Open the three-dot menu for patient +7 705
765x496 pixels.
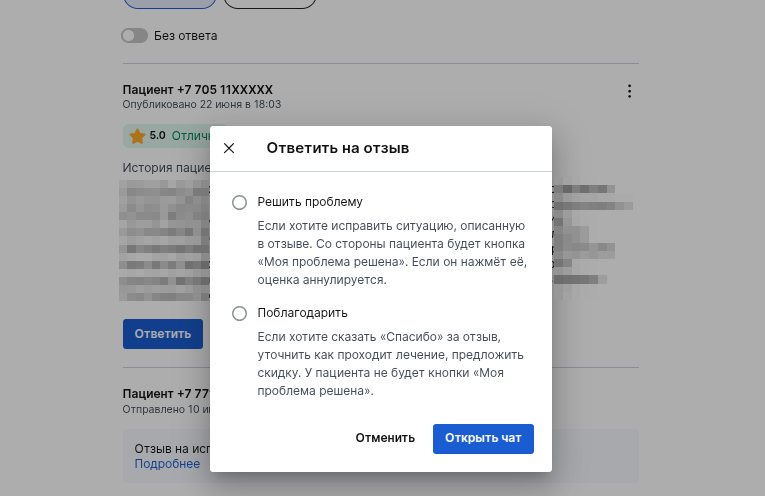(x=629, y=91)
